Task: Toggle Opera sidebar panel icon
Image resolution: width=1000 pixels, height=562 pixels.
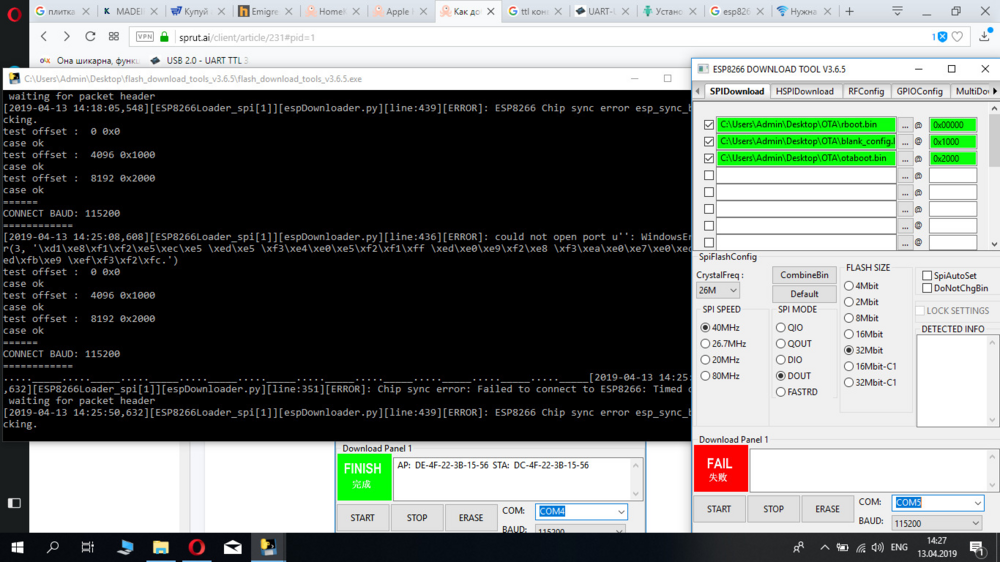Action: pyautogui.click(x=14, y=503)
